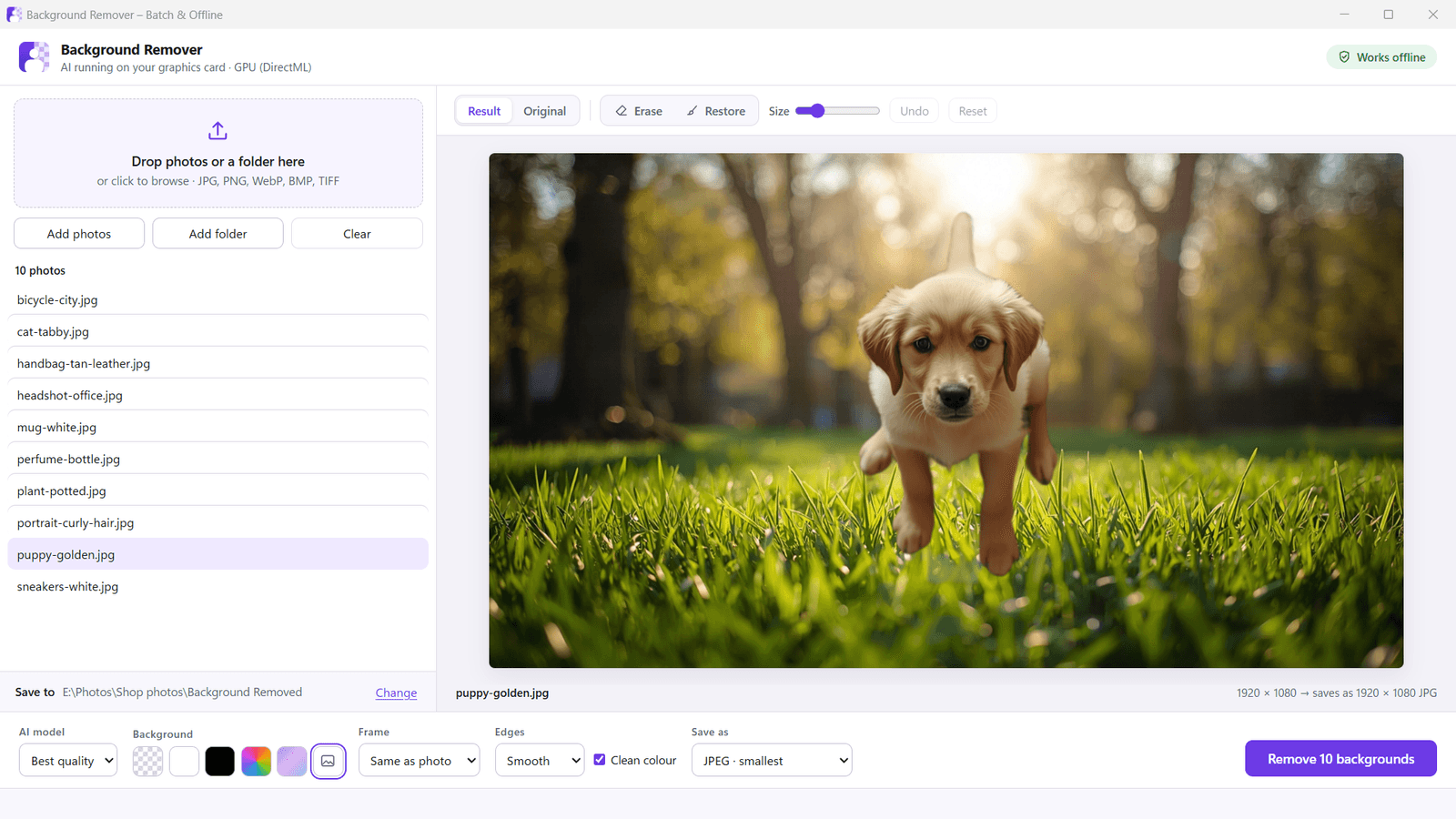The image size is (1456, 819).
Task: Click the save folder path text
Action: (x=182, y=693)
